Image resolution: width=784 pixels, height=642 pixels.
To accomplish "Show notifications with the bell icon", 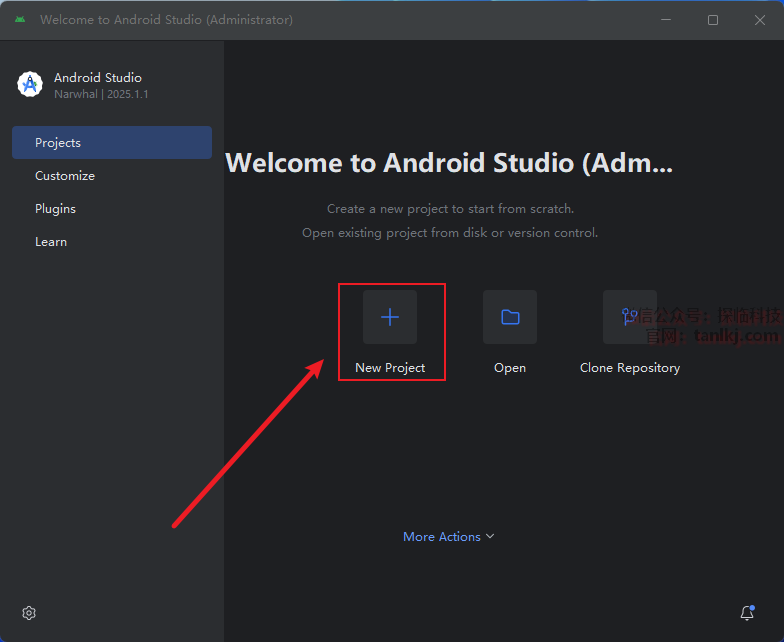I will 746,613.
